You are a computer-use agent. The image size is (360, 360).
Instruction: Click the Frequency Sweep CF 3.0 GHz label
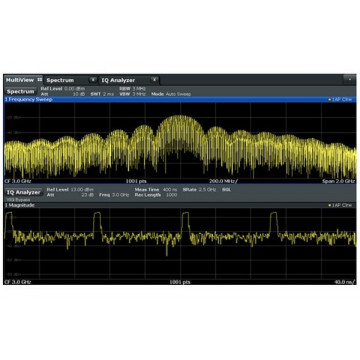(x=18, y=181)
